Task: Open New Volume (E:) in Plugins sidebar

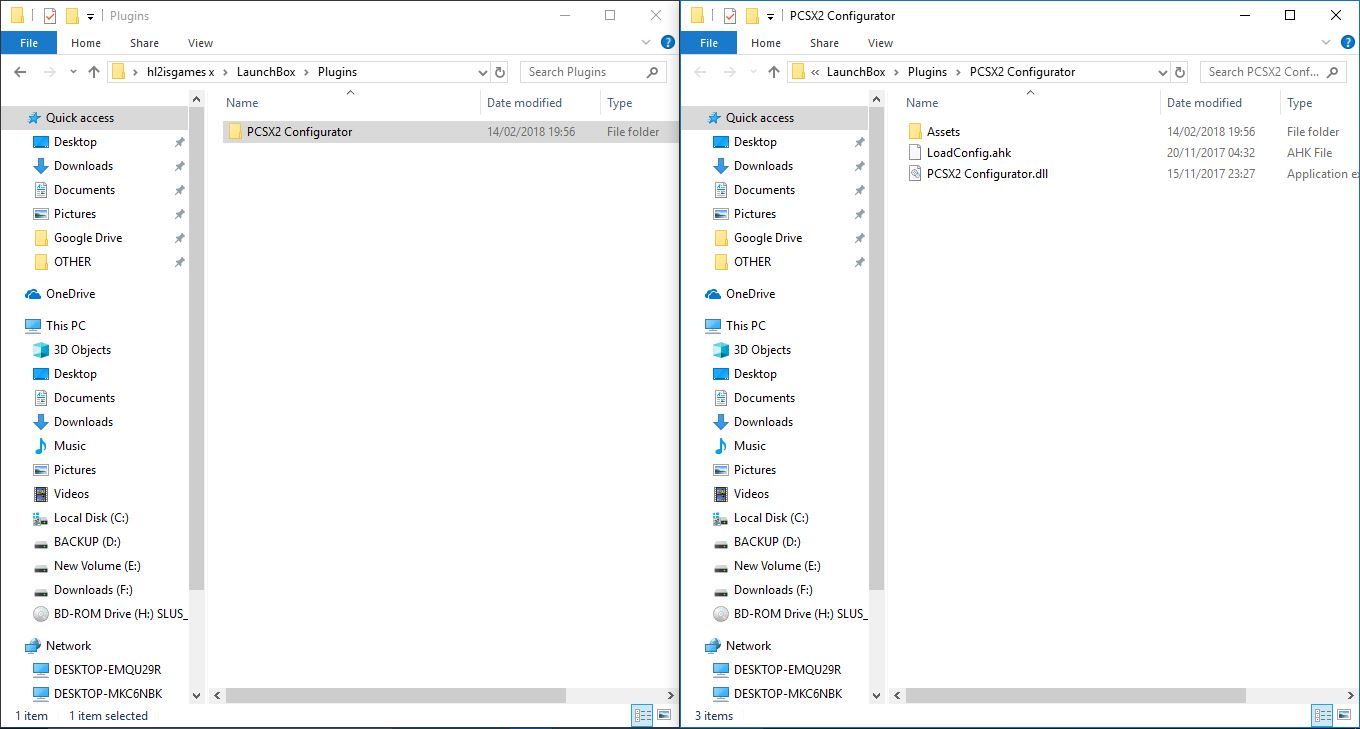Action: tap(97, 566)
